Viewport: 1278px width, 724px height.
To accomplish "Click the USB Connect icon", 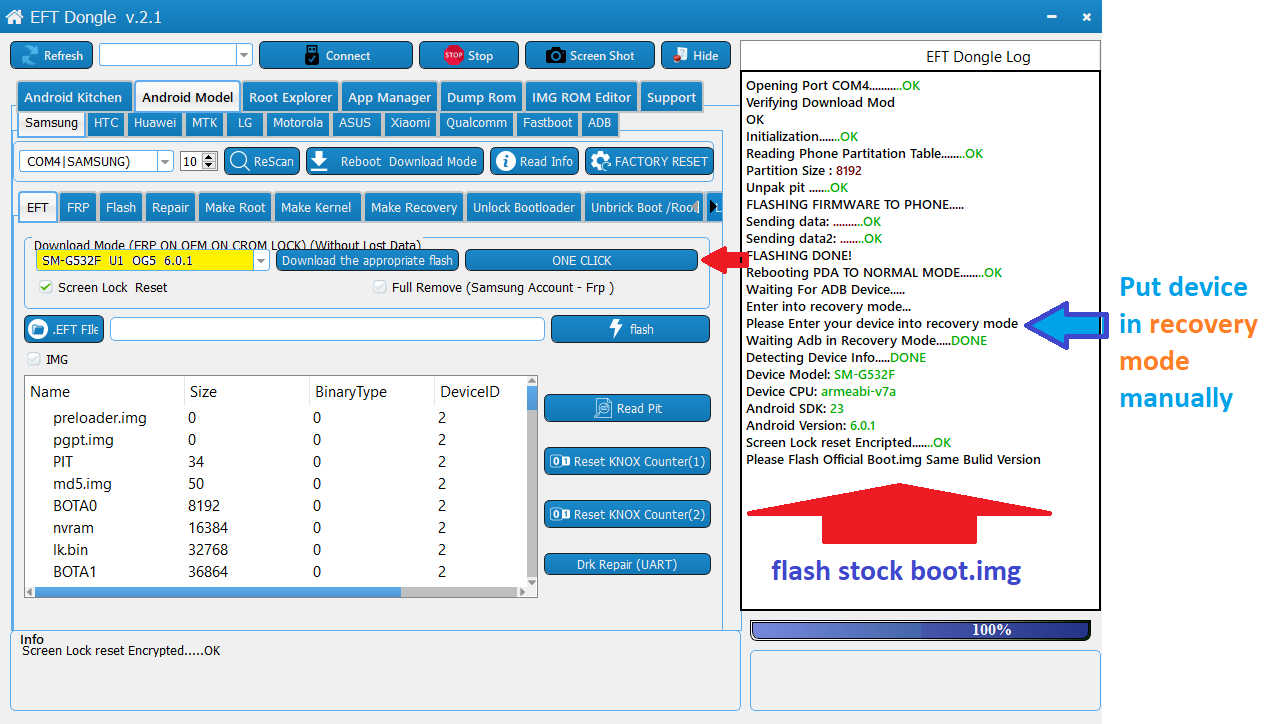I will [x=310, y=55].
